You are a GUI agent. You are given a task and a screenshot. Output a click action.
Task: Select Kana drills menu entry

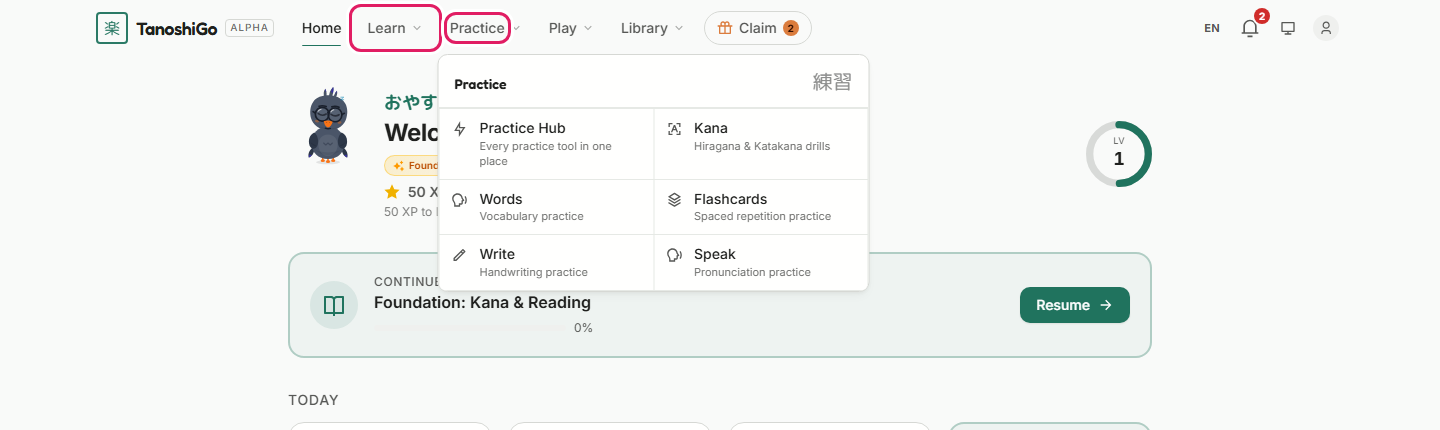761,144
